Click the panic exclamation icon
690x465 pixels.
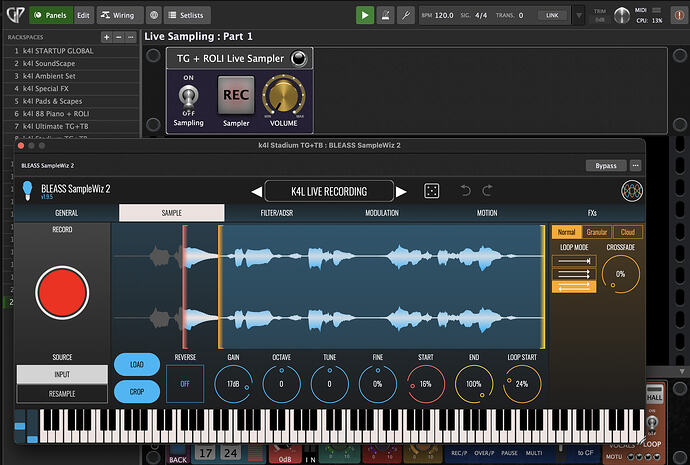[679, 15]
